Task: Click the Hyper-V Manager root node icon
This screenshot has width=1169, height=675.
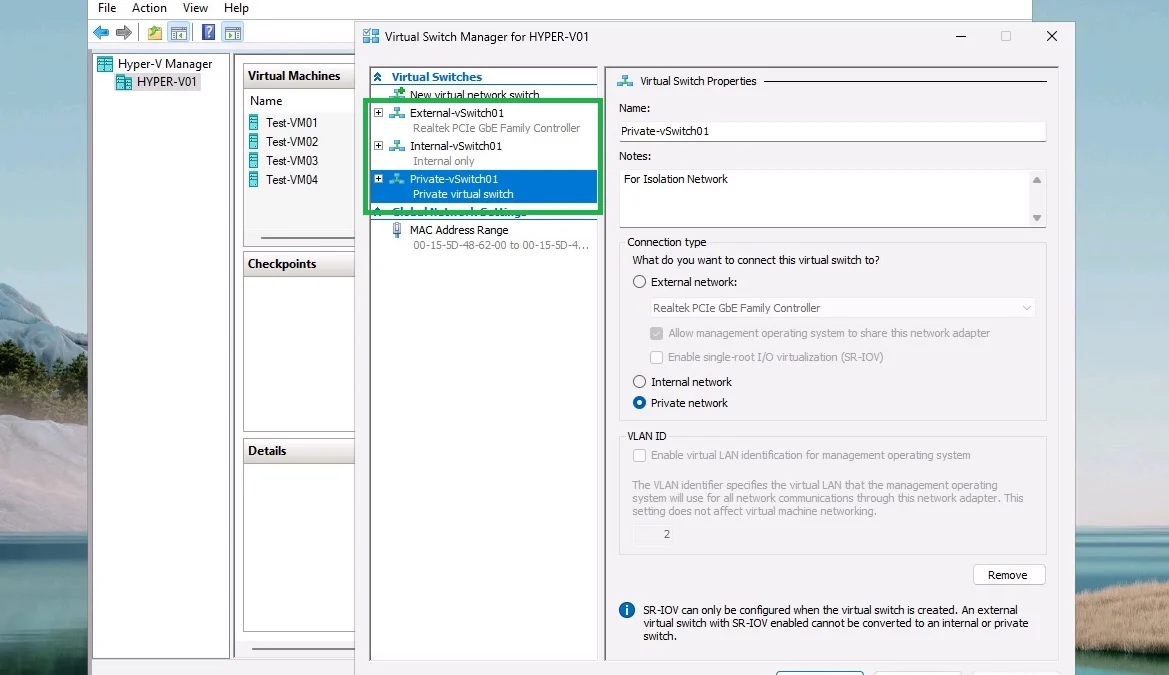Action: pyautogui.click(x=105, y=64)
